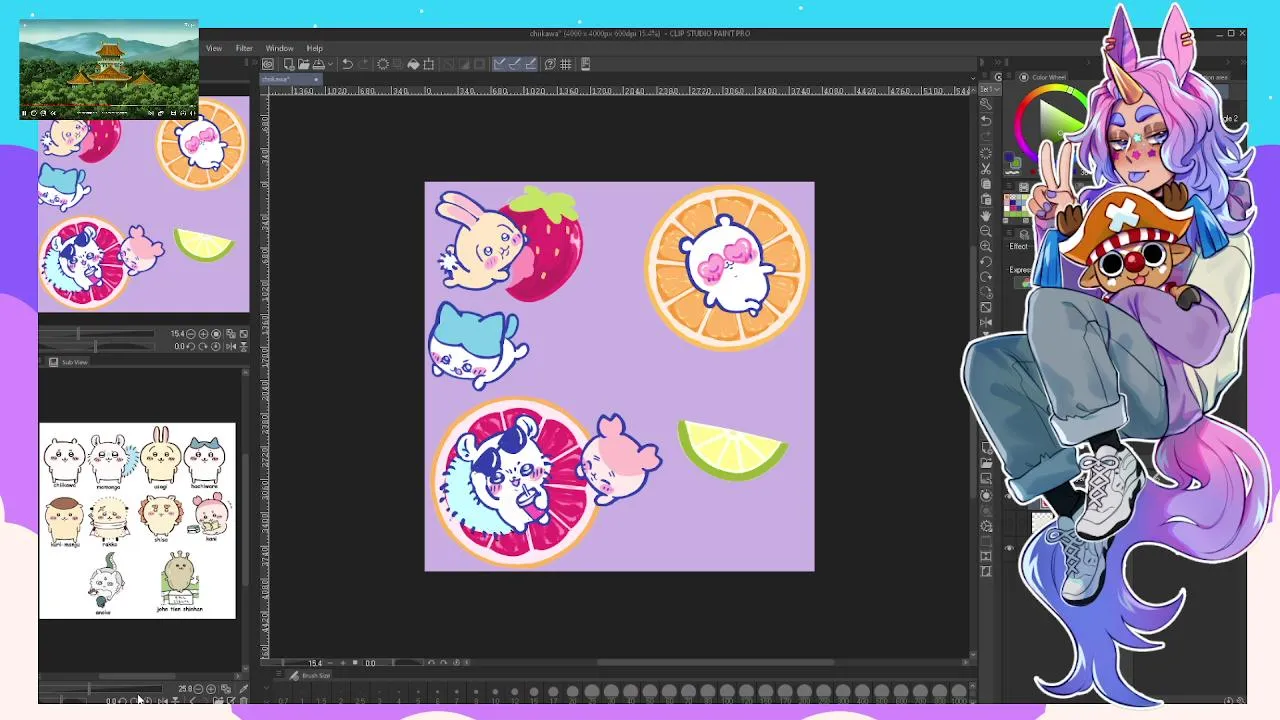
Task: Open the Help menu
Action: coord(314,48)
